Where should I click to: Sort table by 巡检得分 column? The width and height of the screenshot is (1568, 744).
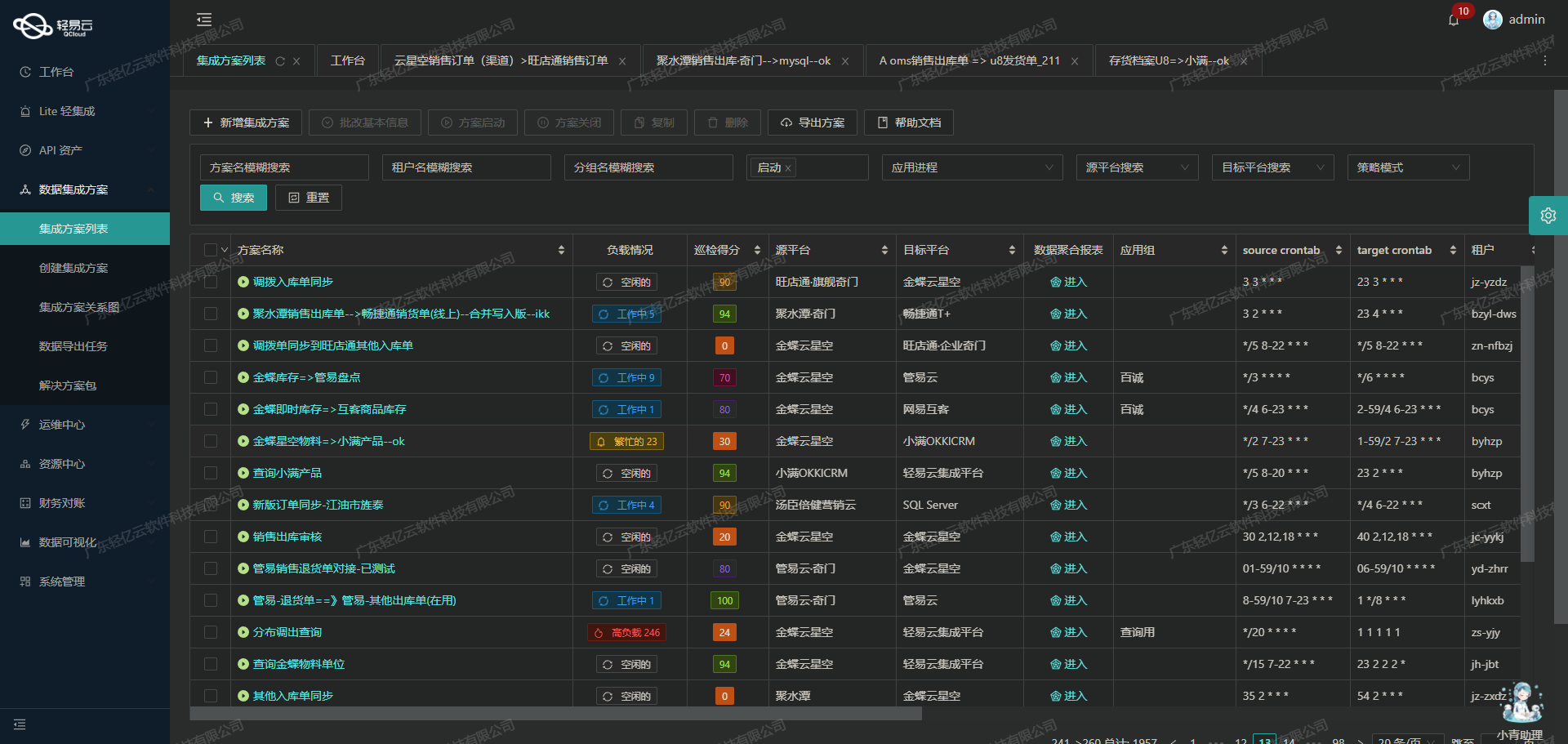[x=757, y=250]
